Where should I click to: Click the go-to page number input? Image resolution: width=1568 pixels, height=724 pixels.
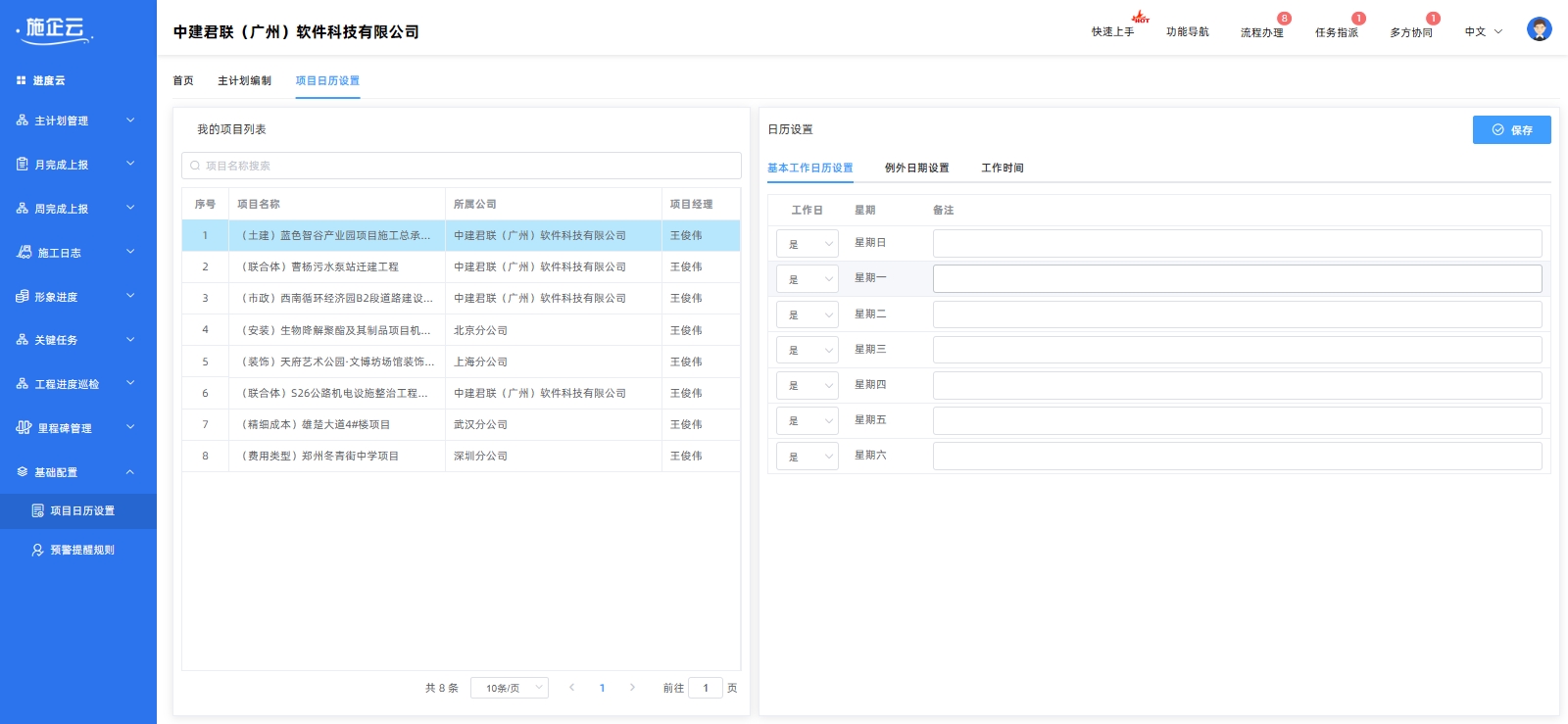(706, 688)
